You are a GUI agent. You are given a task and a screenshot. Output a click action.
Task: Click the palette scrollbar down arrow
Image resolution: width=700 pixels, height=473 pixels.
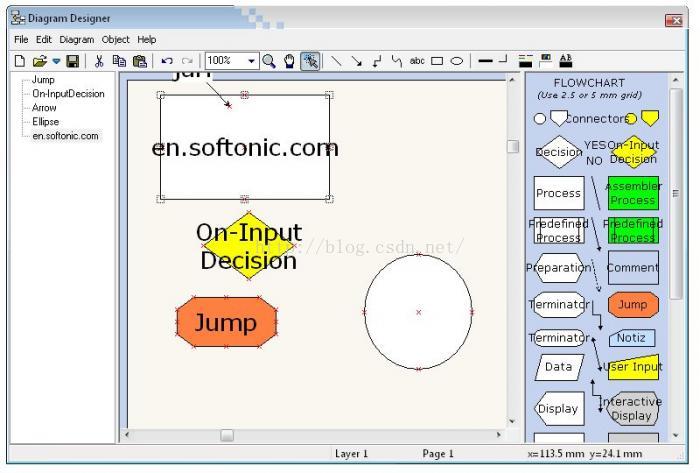[x=675, y=435]
